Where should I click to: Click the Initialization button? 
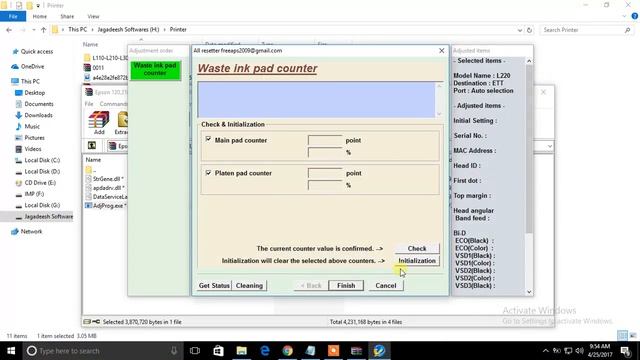(417, 260)
